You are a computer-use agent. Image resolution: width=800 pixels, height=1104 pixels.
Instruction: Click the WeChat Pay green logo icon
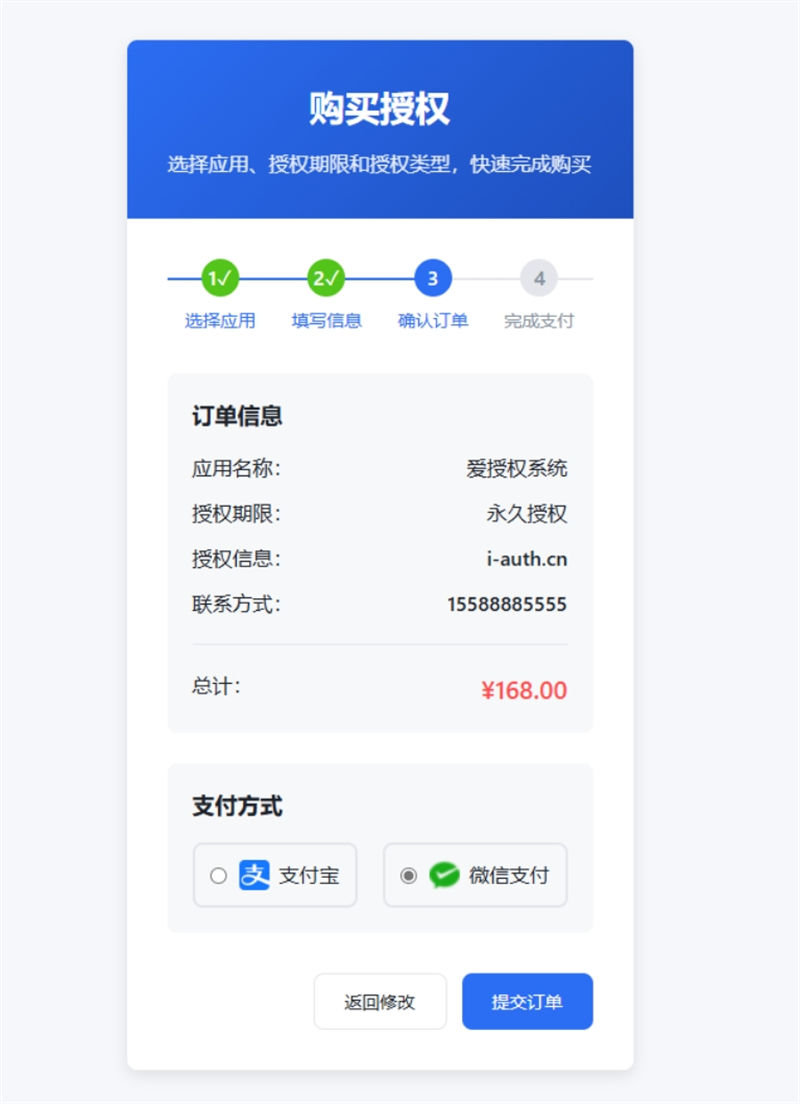click(444, 875)
